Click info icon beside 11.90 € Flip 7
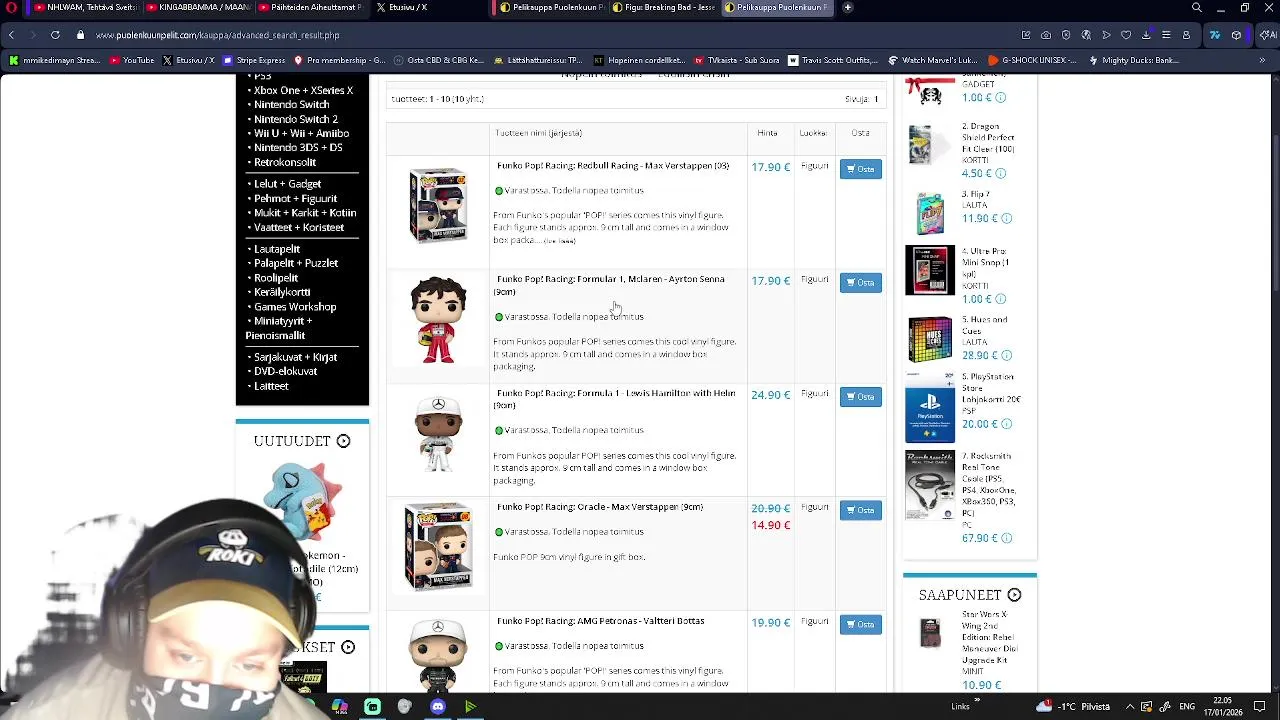The image size is (1280, 720). tap(1006, 218)
